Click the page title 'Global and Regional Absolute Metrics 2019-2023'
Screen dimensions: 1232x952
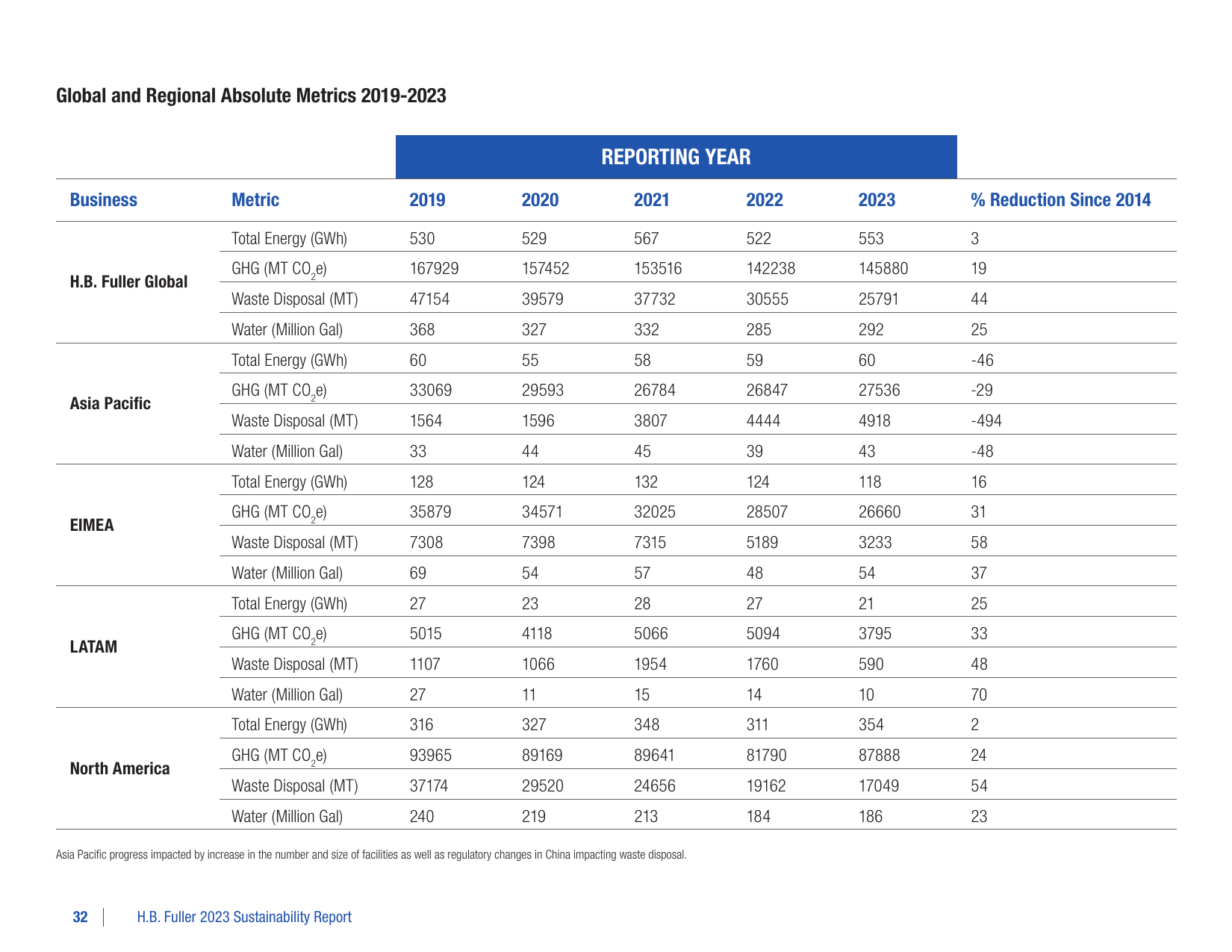pos(251,96)
